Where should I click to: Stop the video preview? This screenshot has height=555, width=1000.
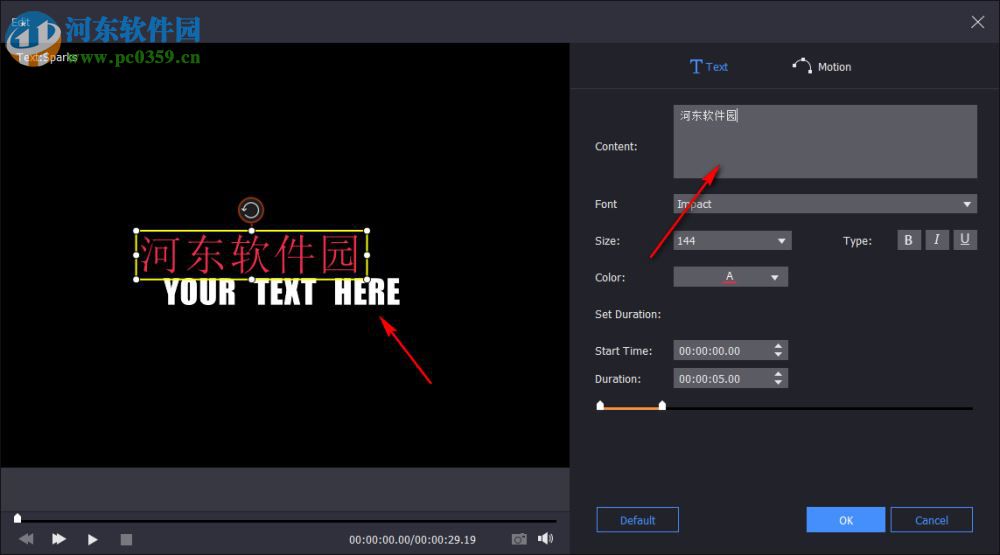[x=126, y=540]
